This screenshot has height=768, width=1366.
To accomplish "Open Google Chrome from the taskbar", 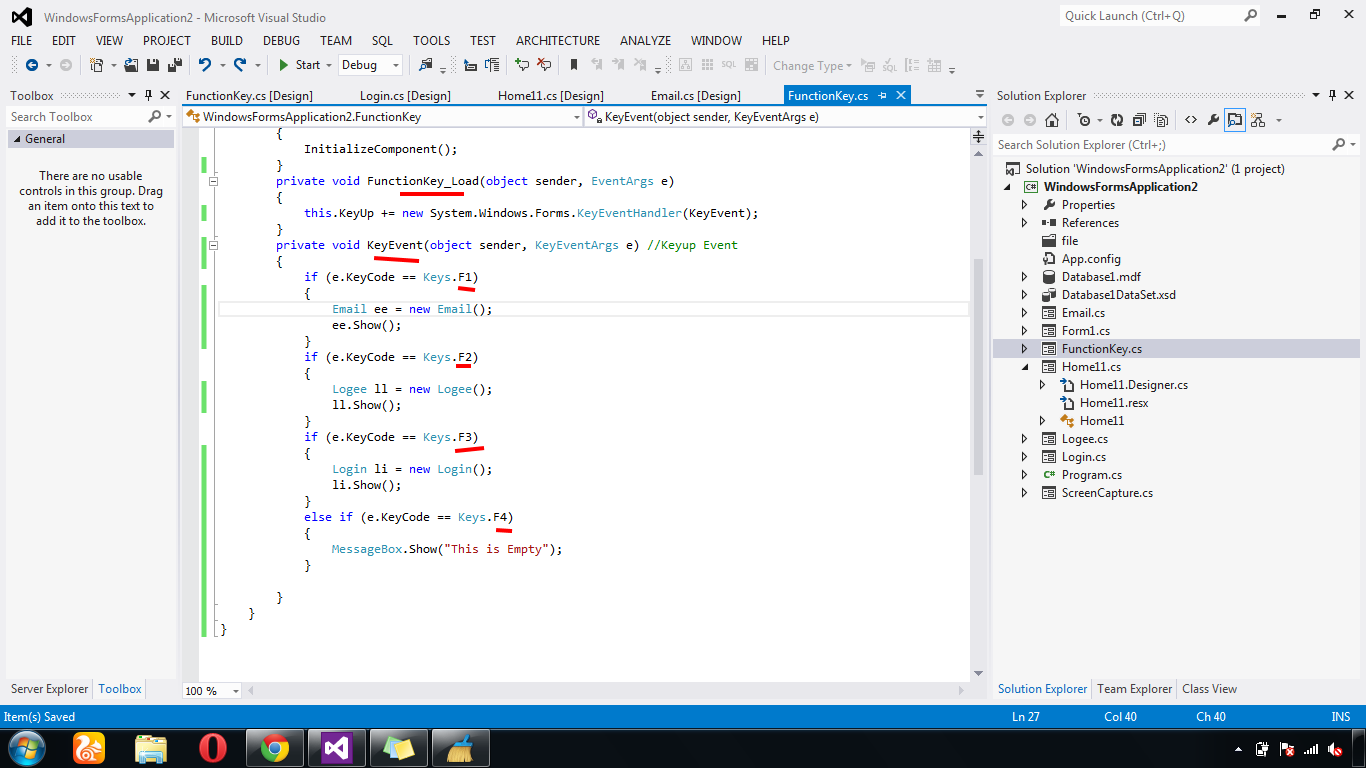I will click(x=275, y=748).
